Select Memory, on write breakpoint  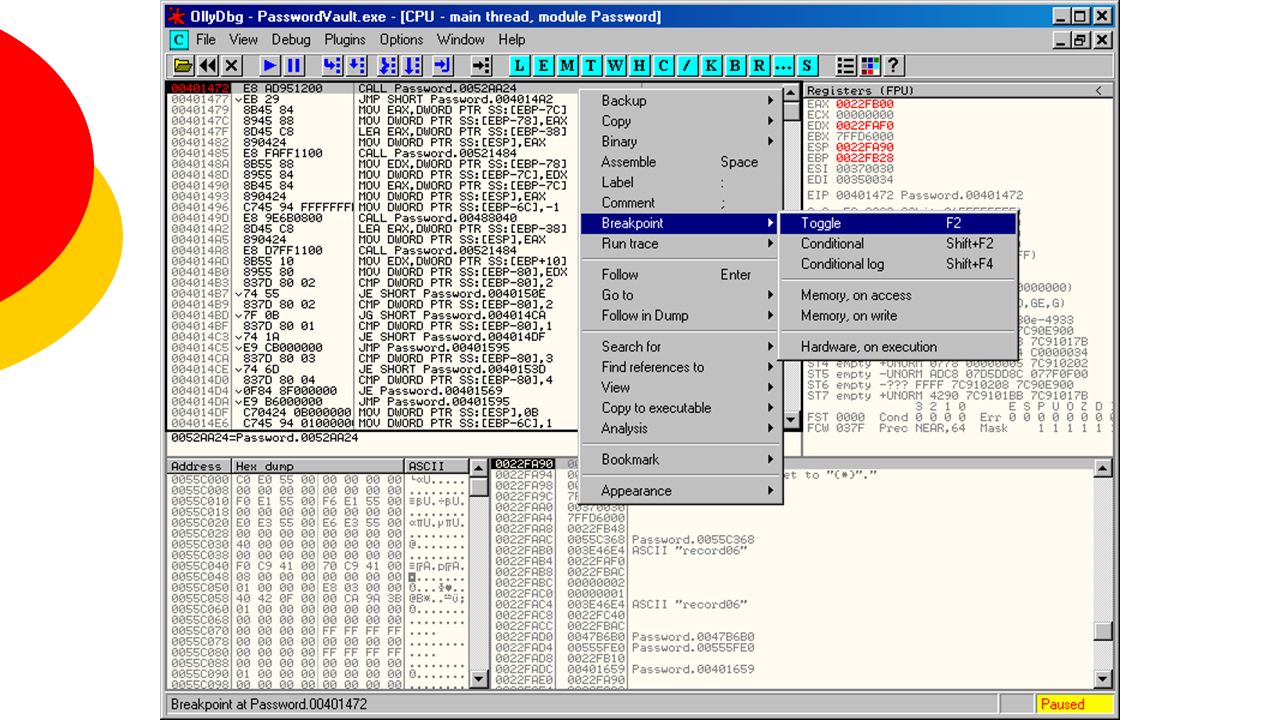point(898,315)
